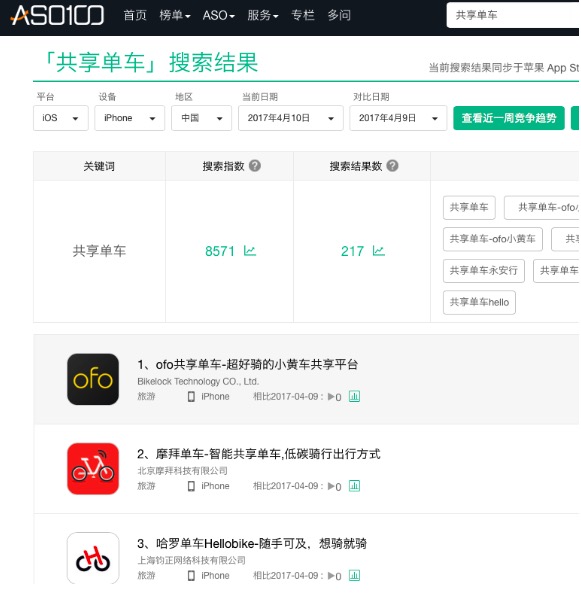The height and width of the screenshot is (597, 581).
Task: Open 专栏 in the top navigation
Action: click(303, 15)
